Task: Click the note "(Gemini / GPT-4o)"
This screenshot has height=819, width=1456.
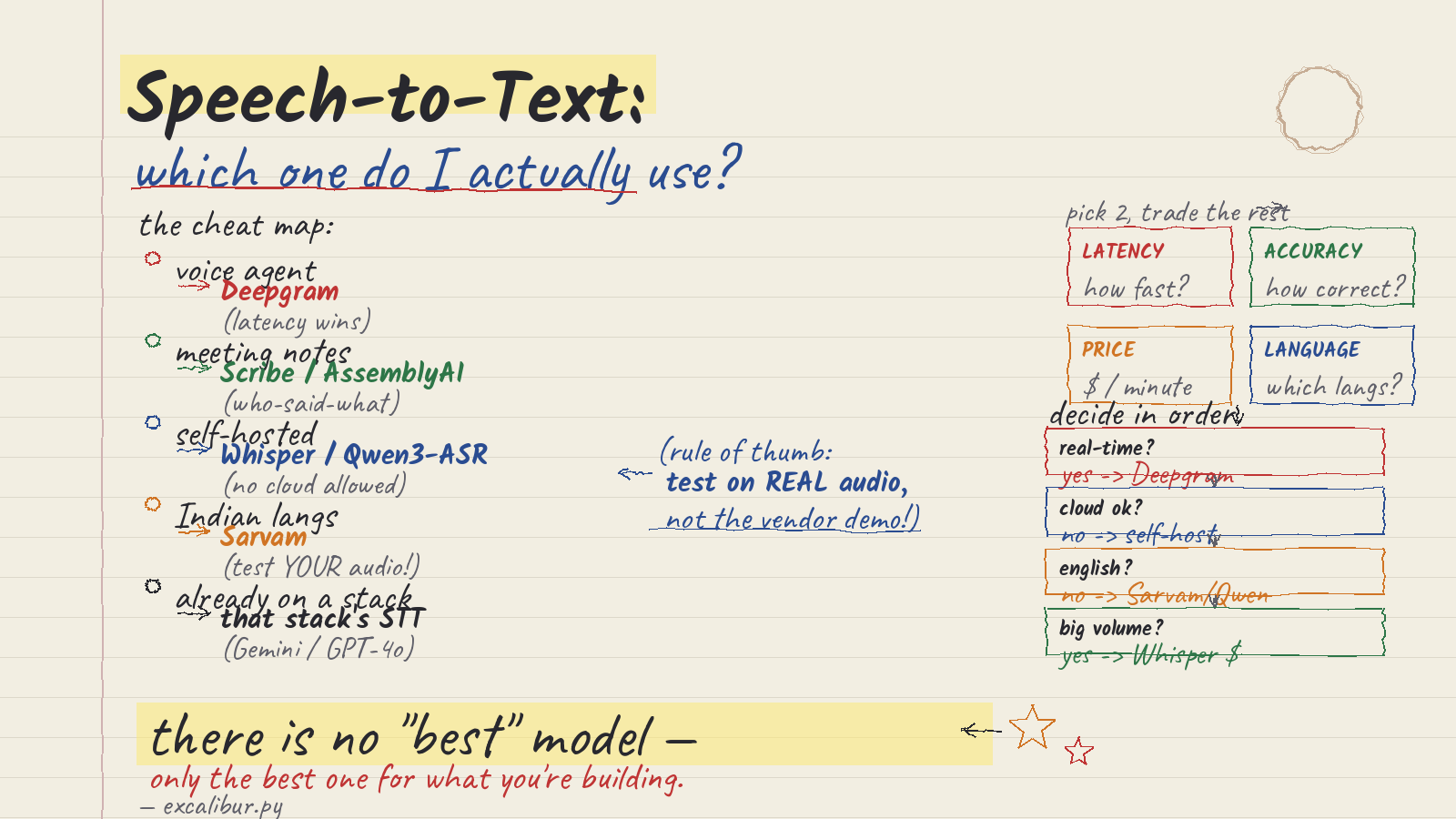Action: (x=319, y=649)
